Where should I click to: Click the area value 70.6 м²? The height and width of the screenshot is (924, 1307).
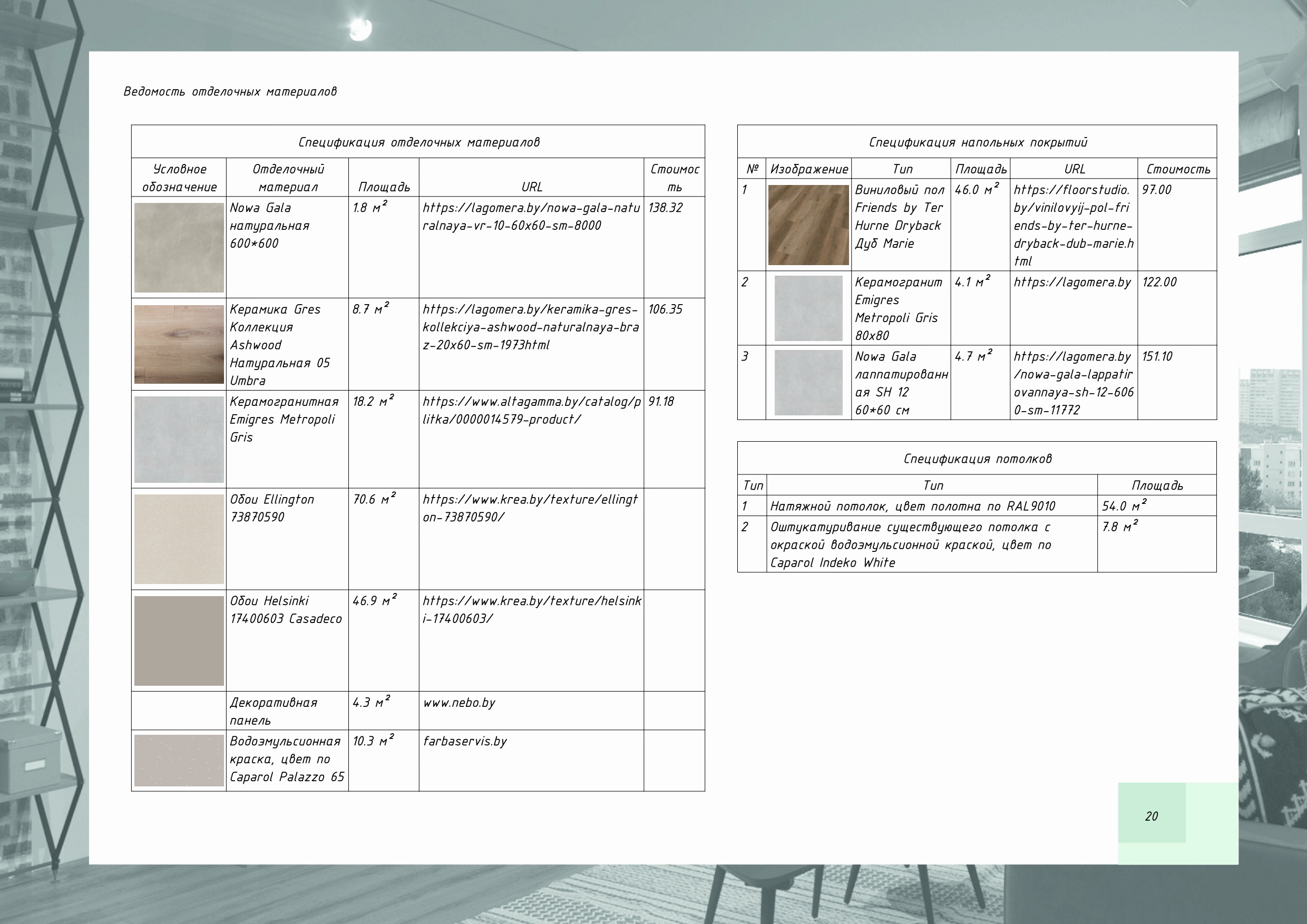click(374, 498)
